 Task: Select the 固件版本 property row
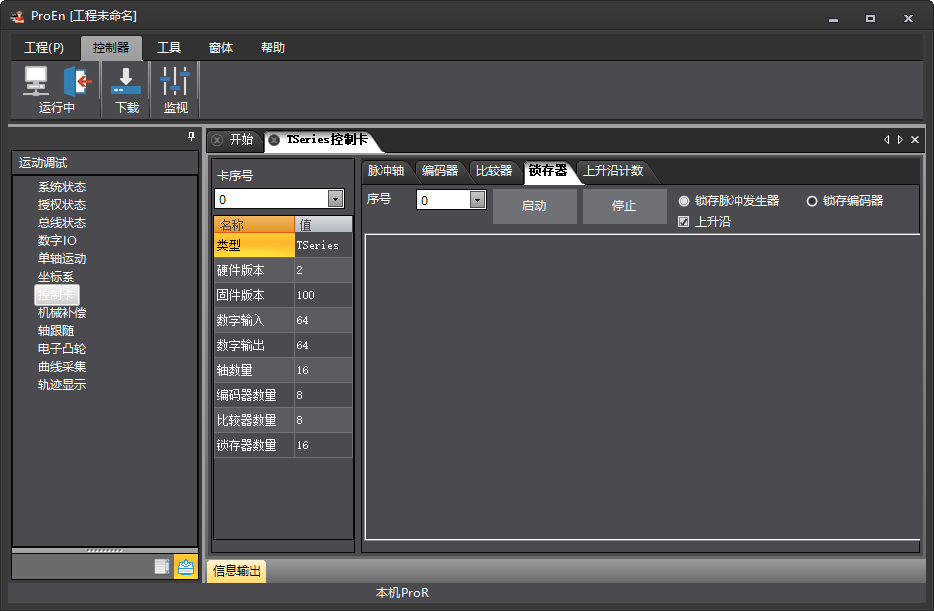click(x=283, y=295)
